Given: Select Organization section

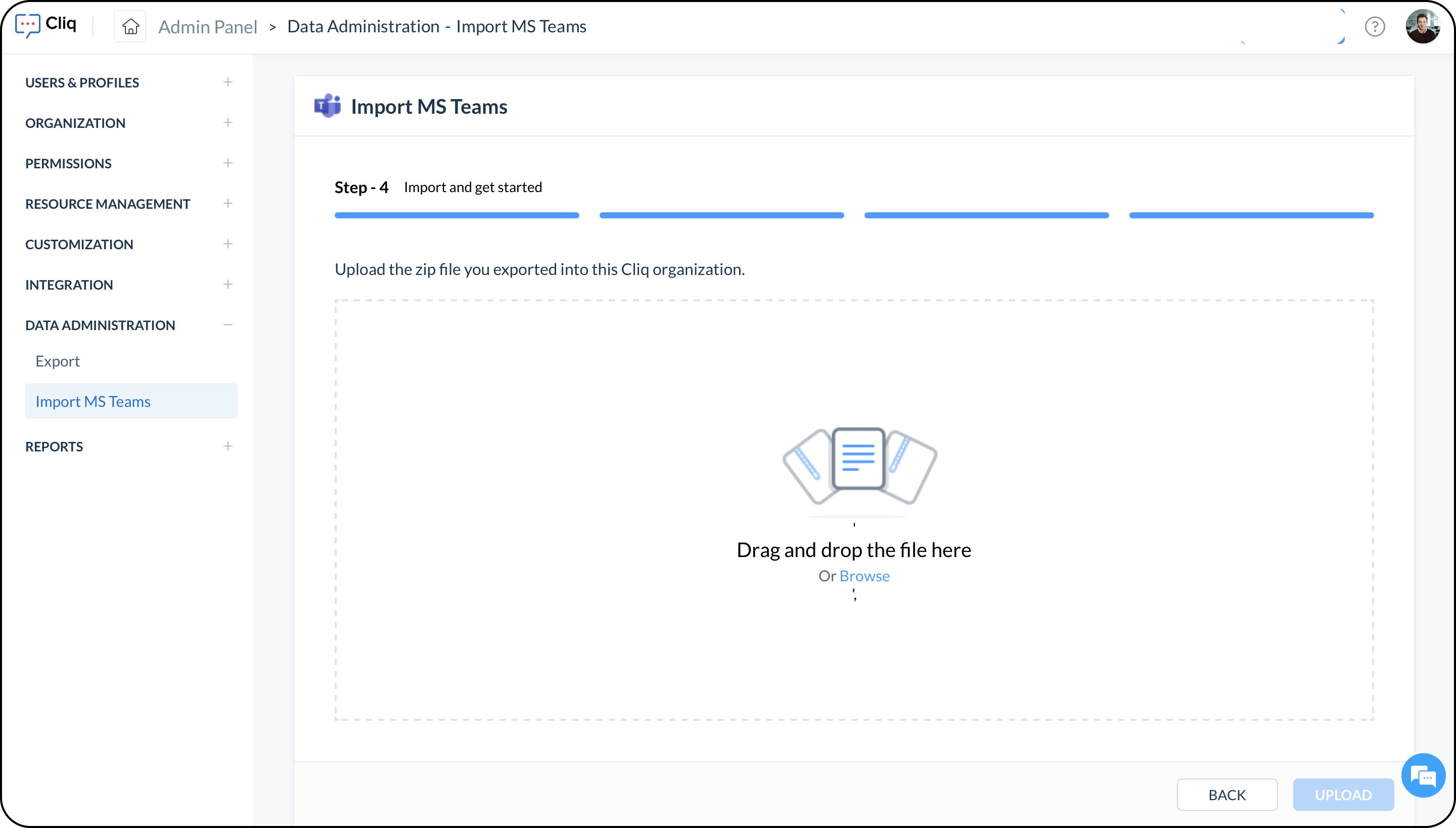Looking at the screenshot, I should click(75, 123).
